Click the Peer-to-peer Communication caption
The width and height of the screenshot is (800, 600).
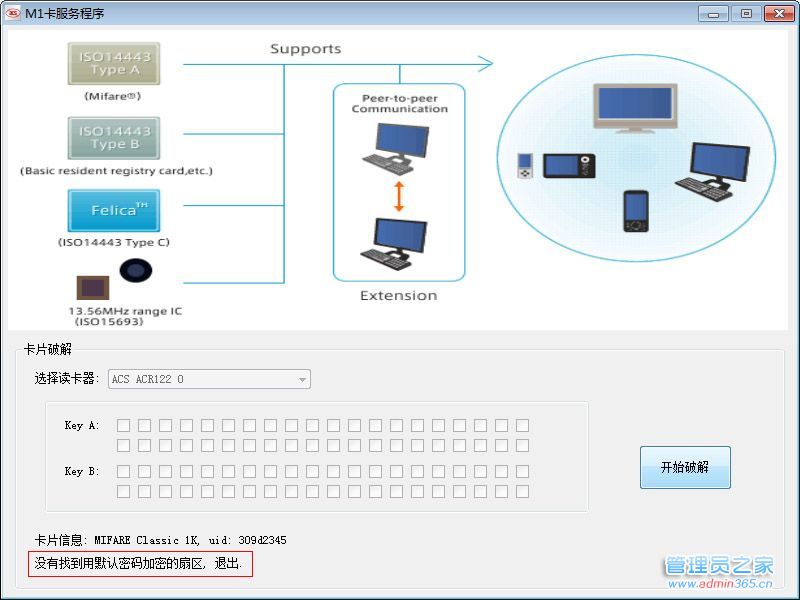399,104
